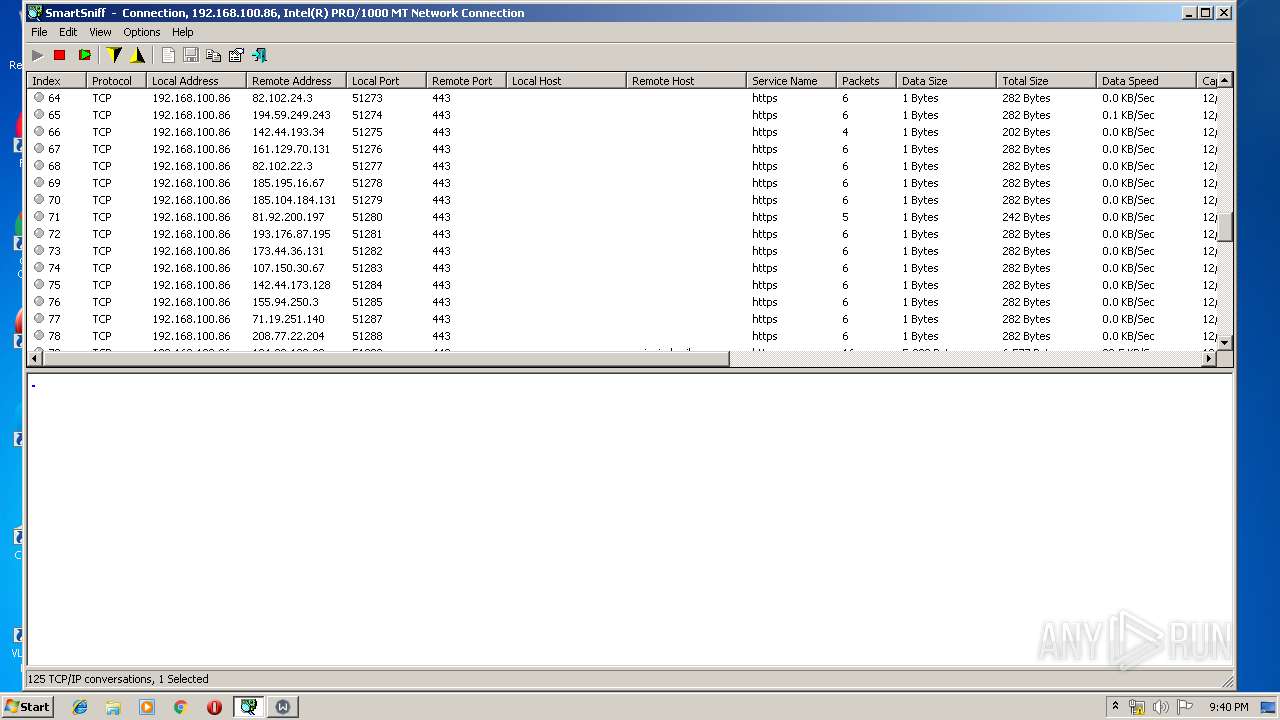Select remote address 208.77.22.204

point(288,336)
